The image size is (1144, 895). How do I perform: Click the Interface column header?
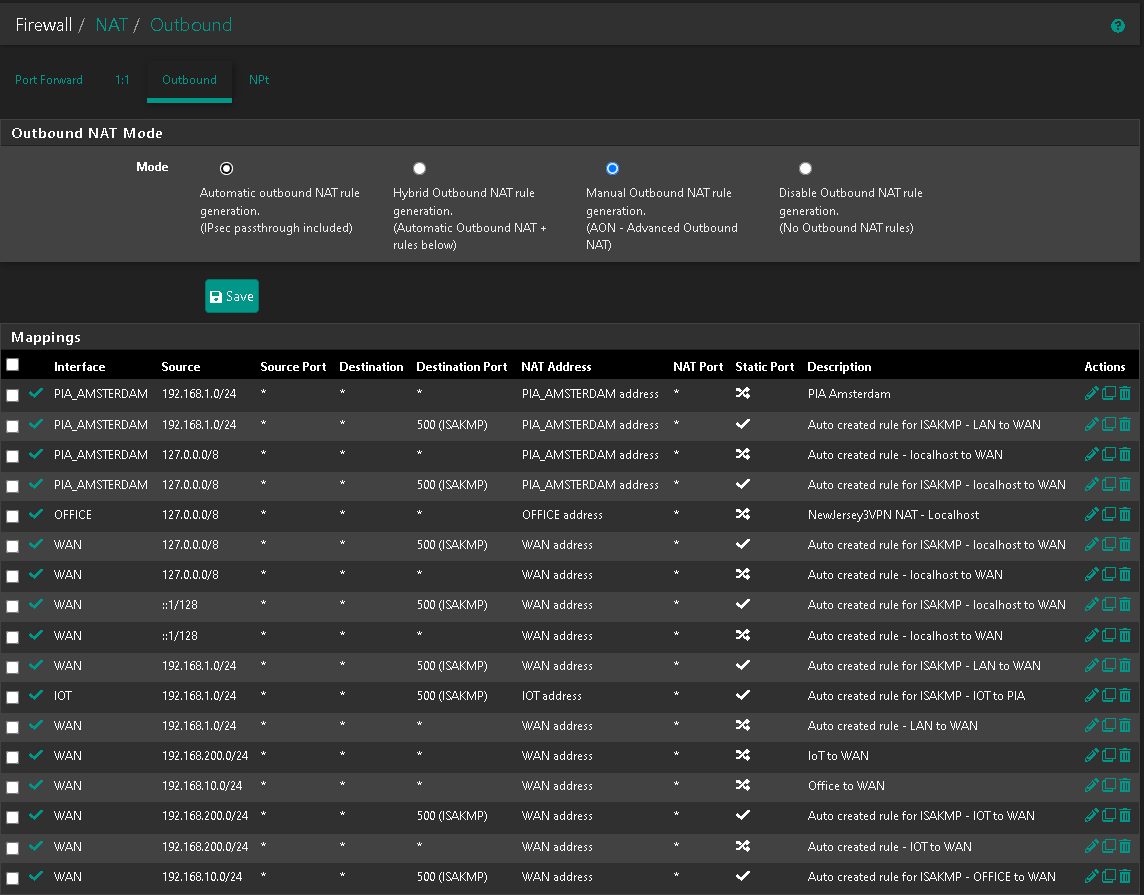point(80,367)
